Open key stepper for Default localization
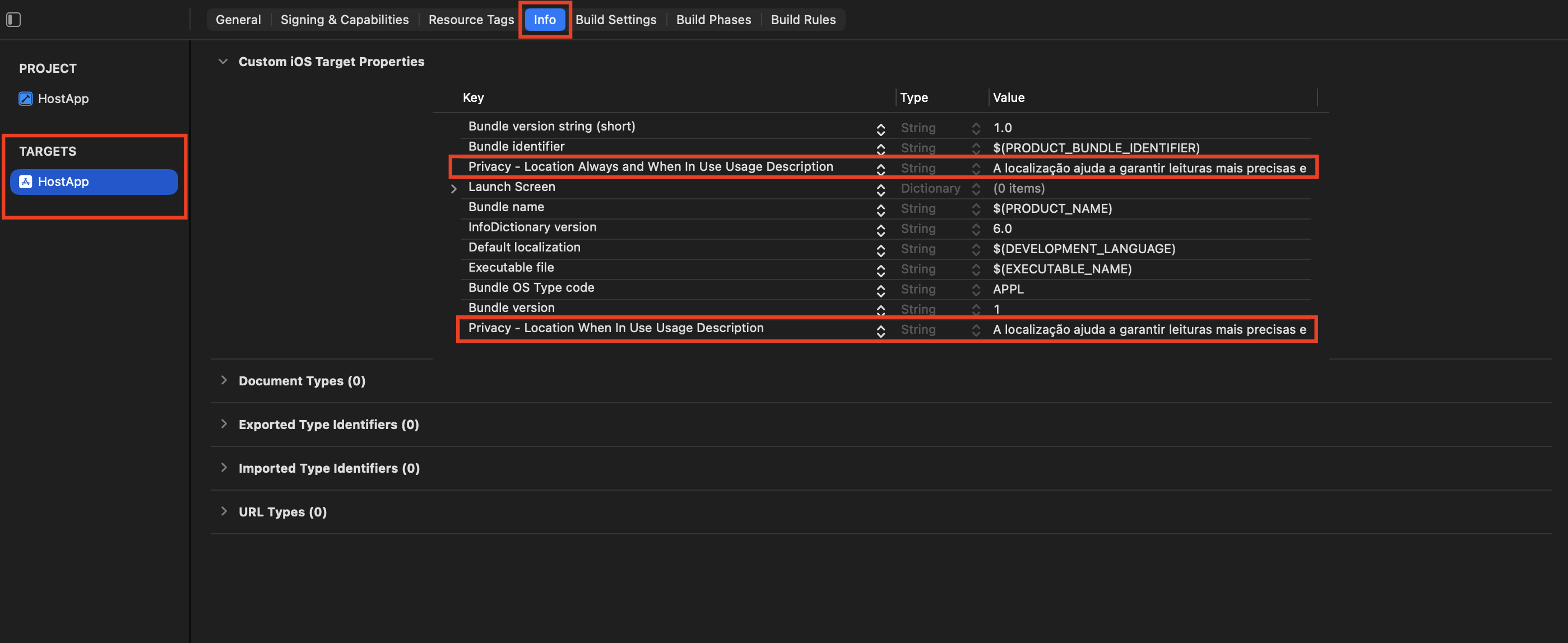The image size is (1568, 643). (881, 250)
